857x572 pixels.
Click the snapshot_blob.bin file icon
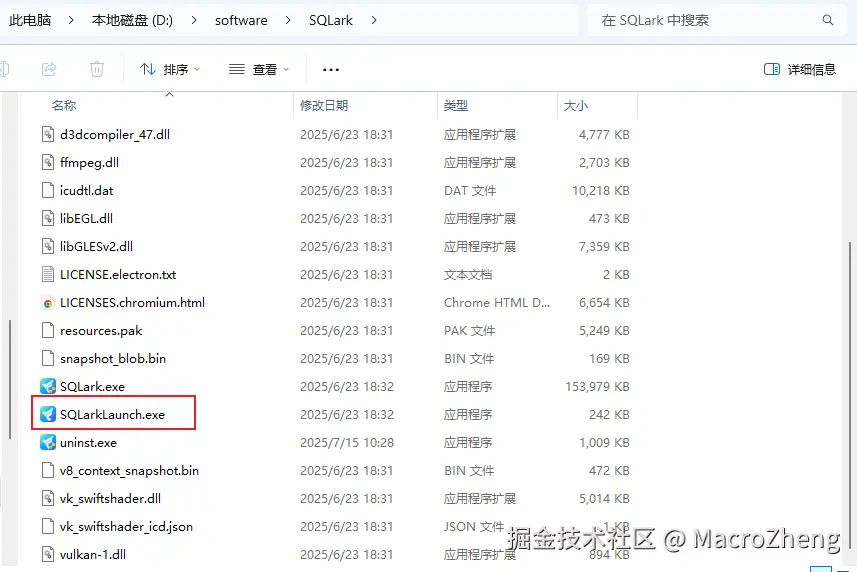(x=48, y=358)
